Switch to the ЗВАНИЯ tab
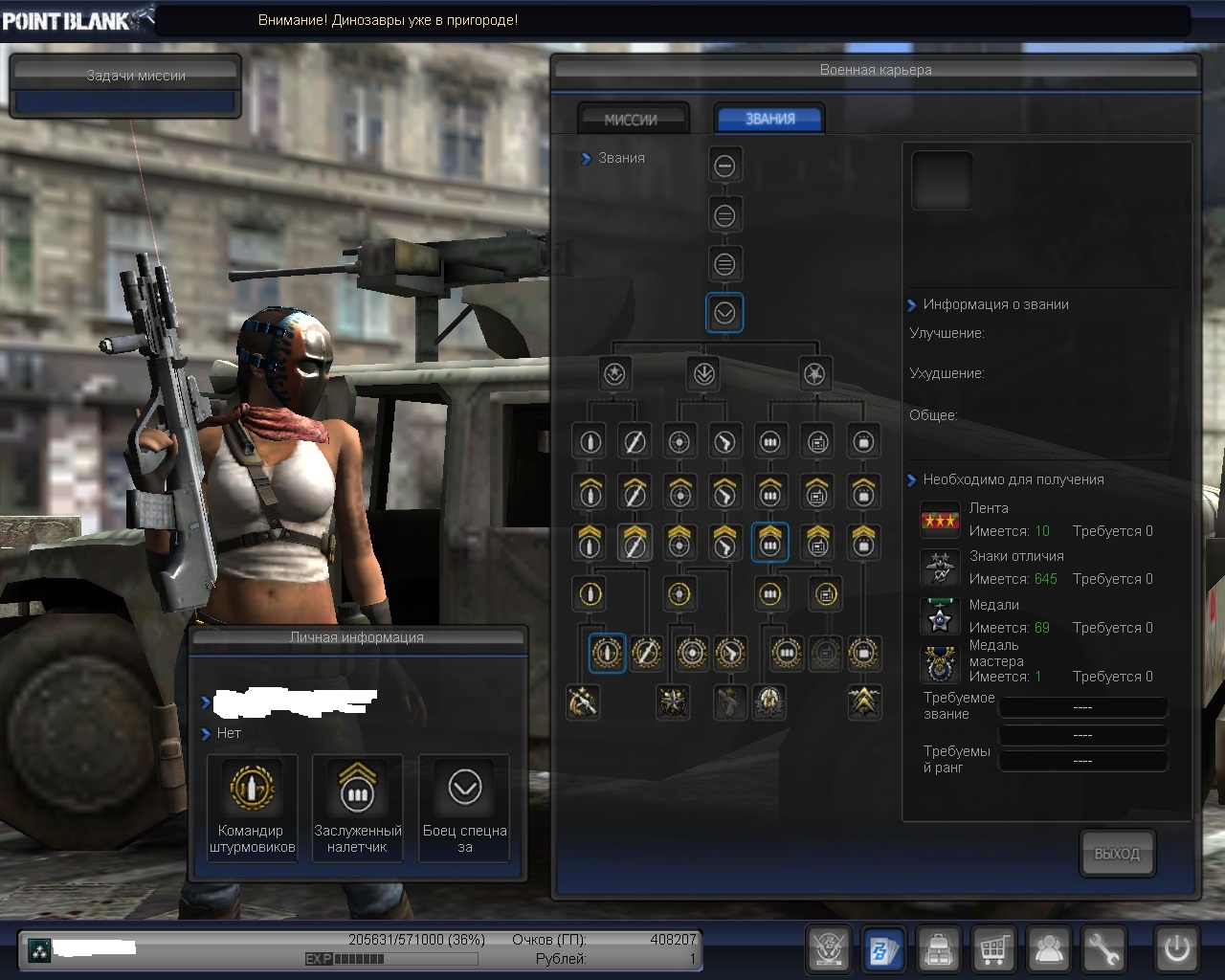Image resolution: width=1225 pixels, height=980 pixels. tap(769, 120)
